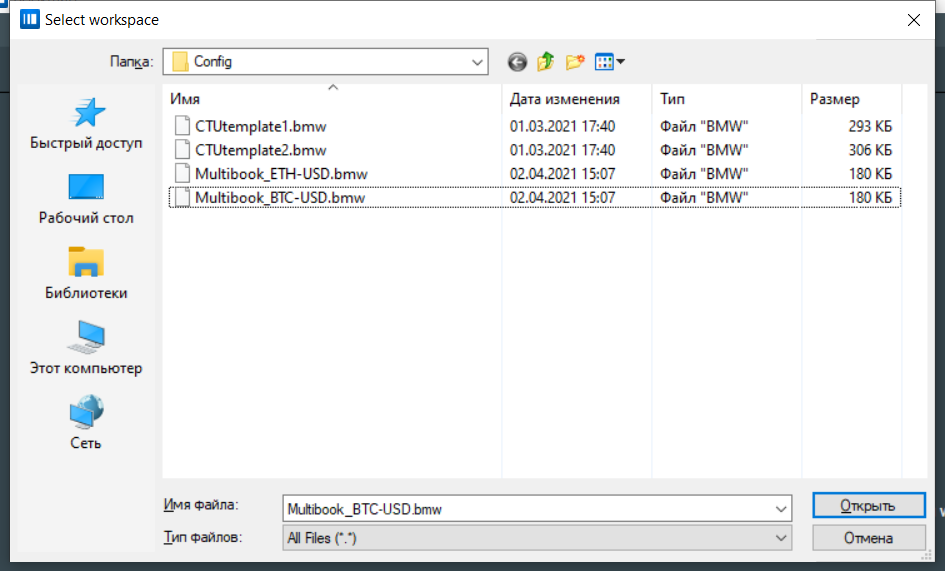Open Сеть network location
Image resolution: width=945 pixels, height=571 pixels.
click(86, 424)
